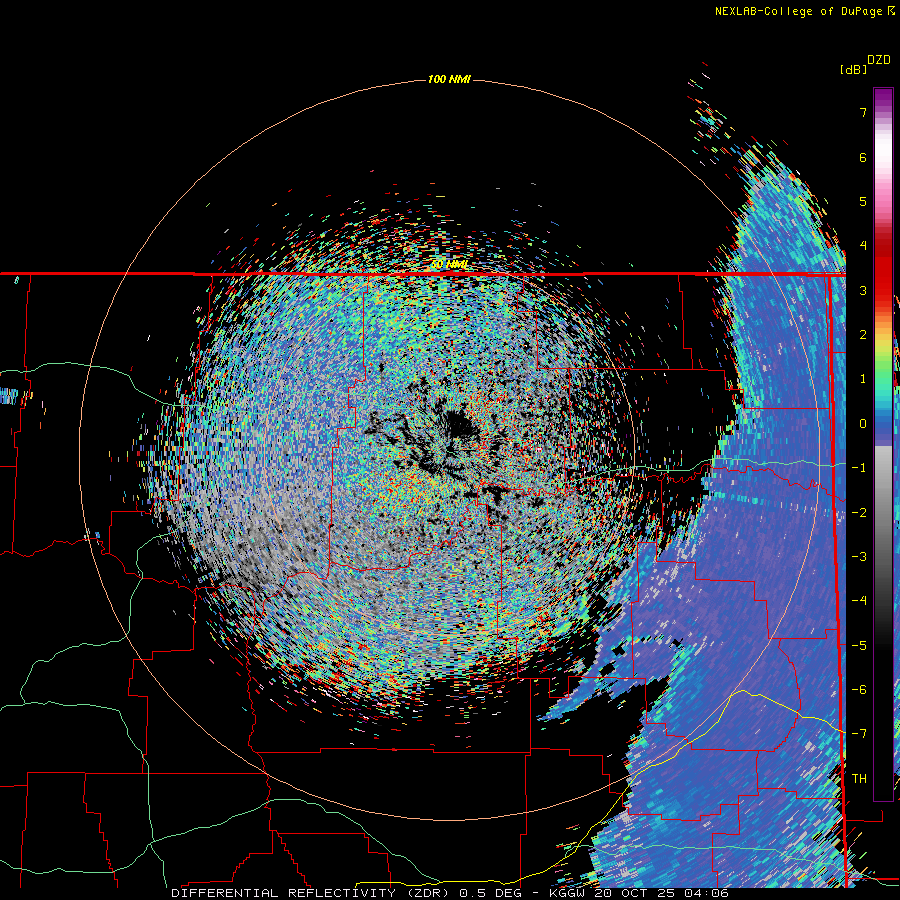Screen dimensions: 900x900
Task: Click the "2" value on color scale
Action: pyautogui.click(x=863, y=335)
